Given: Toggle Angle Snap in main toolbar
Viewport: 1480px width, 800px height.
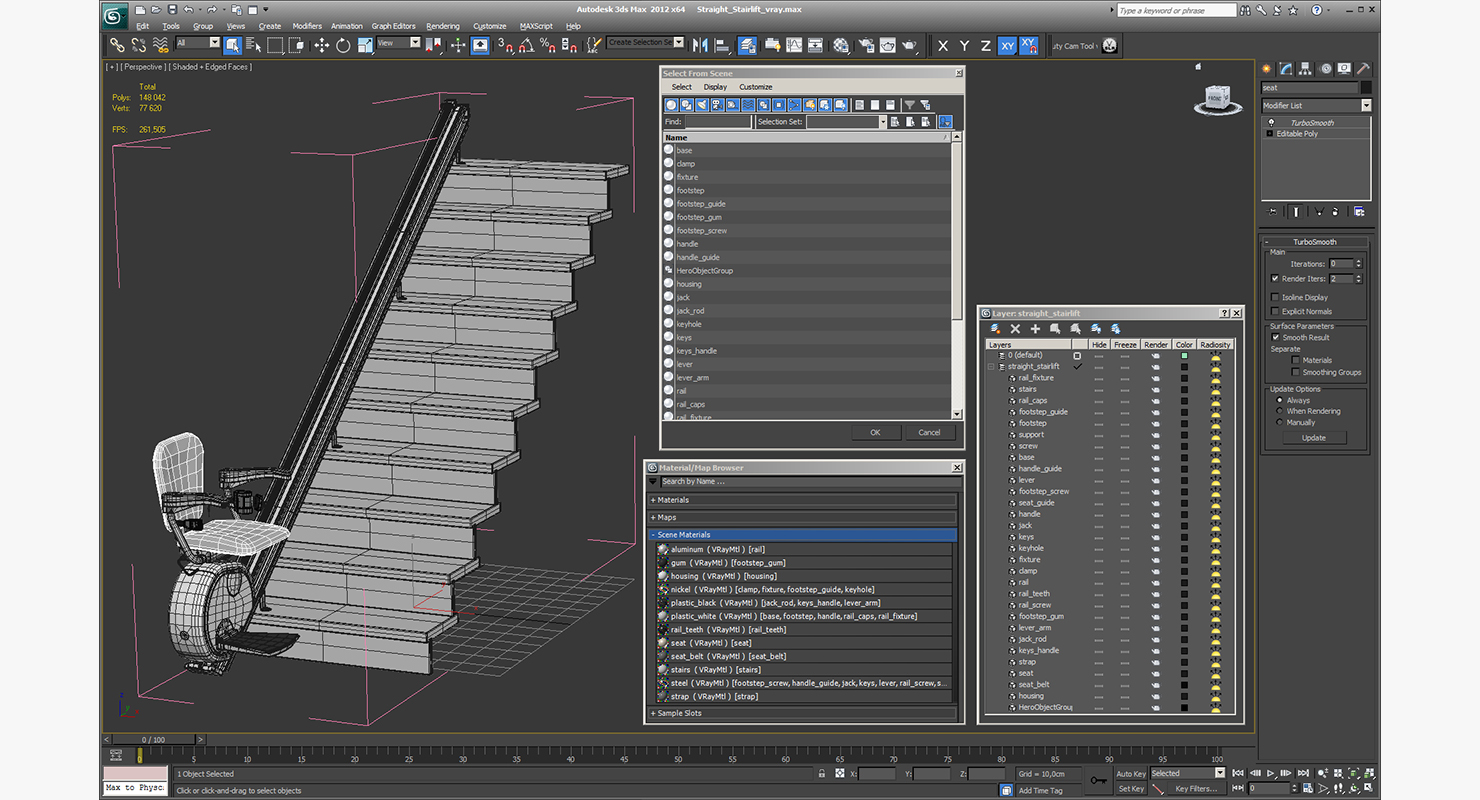Looking at the screenshot, I should 526,45.
